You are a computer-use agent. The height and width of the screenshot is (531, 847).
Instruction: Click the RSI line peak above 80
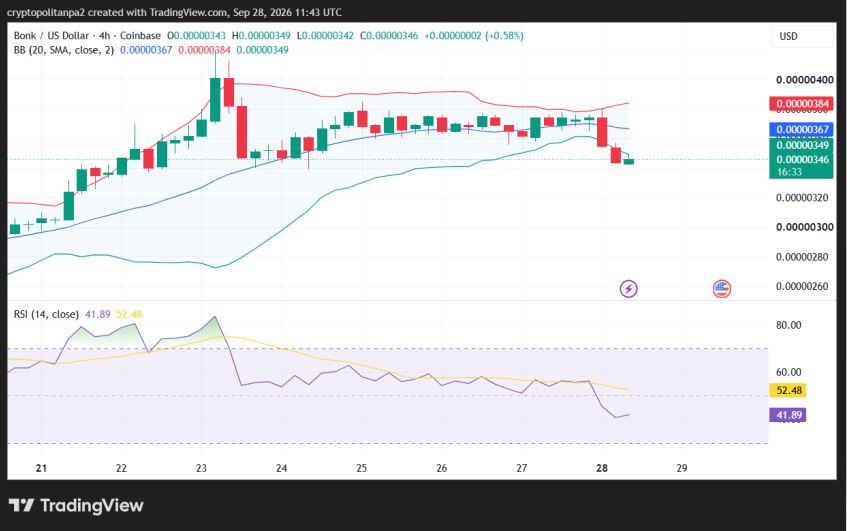pyautogui.click(x=215, y=318)
